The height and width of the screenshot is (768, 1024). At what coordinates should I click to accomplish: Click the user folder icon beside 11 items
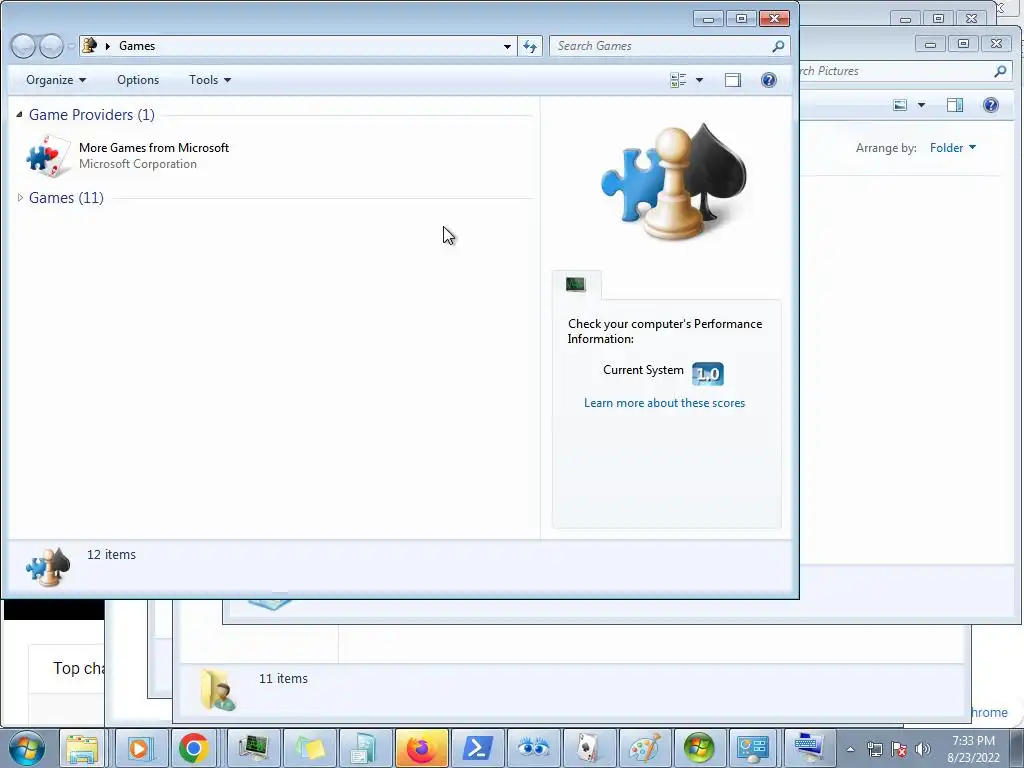point(217,690)
